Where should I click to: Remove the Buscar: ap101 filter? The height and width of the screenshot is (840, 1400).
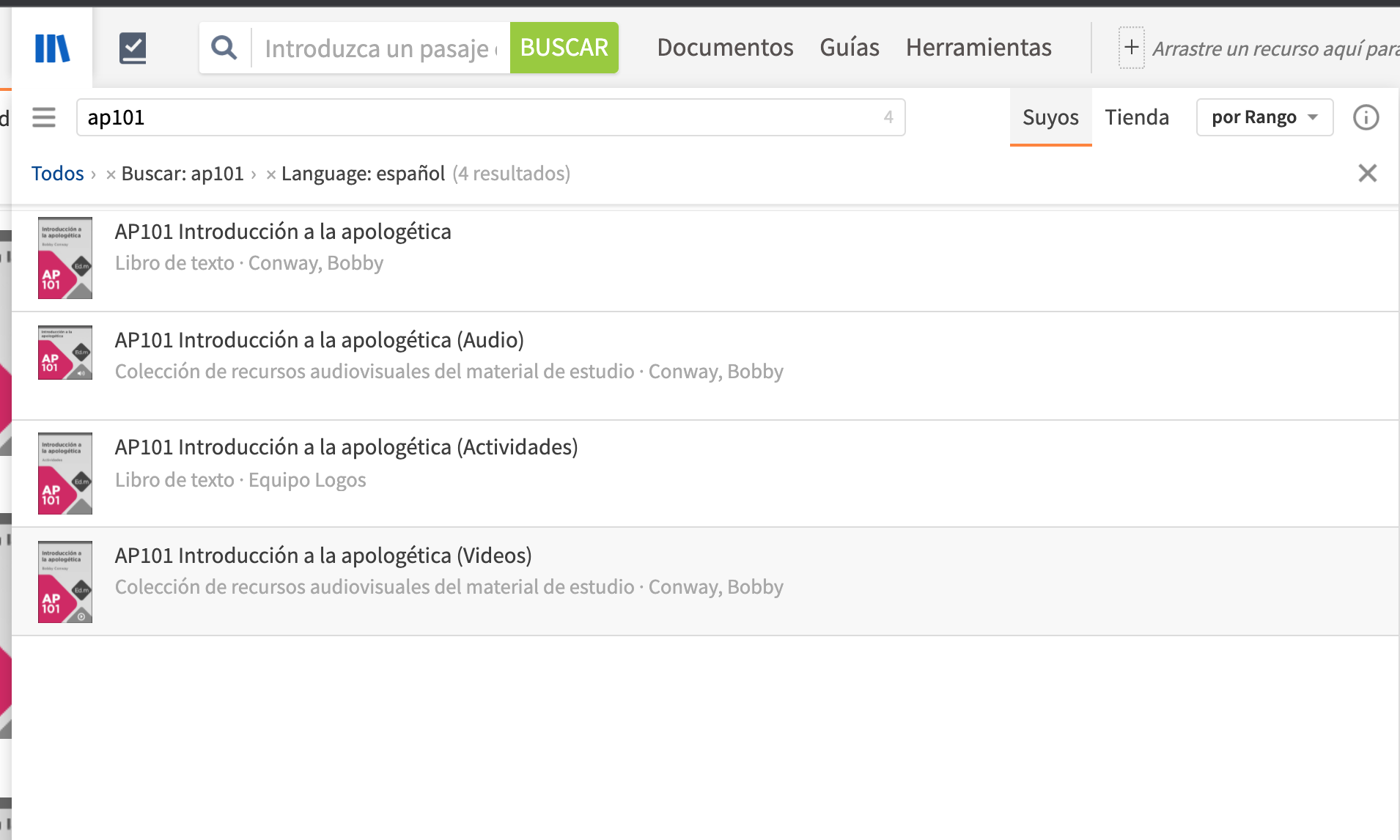[x=111, y=174]
